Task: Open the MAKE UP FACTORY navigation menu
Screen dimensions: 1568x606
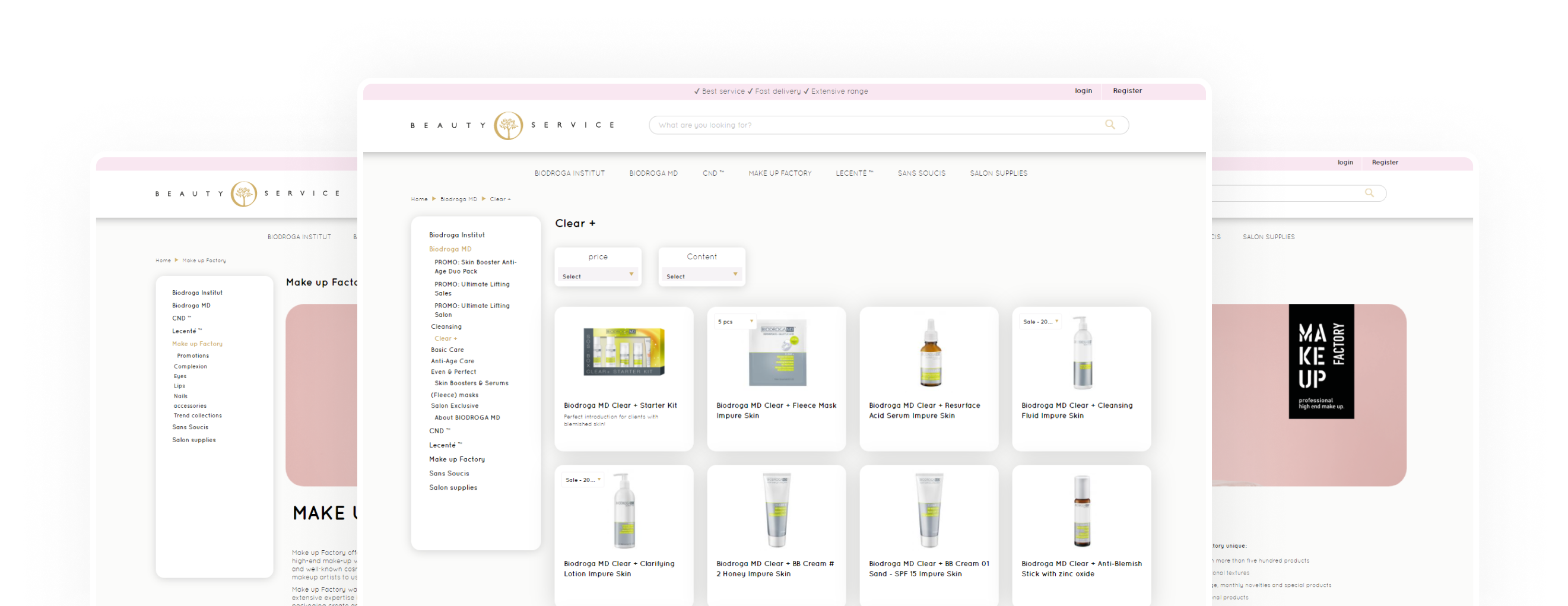Action: pyautogui.click(x=780, y=173)
